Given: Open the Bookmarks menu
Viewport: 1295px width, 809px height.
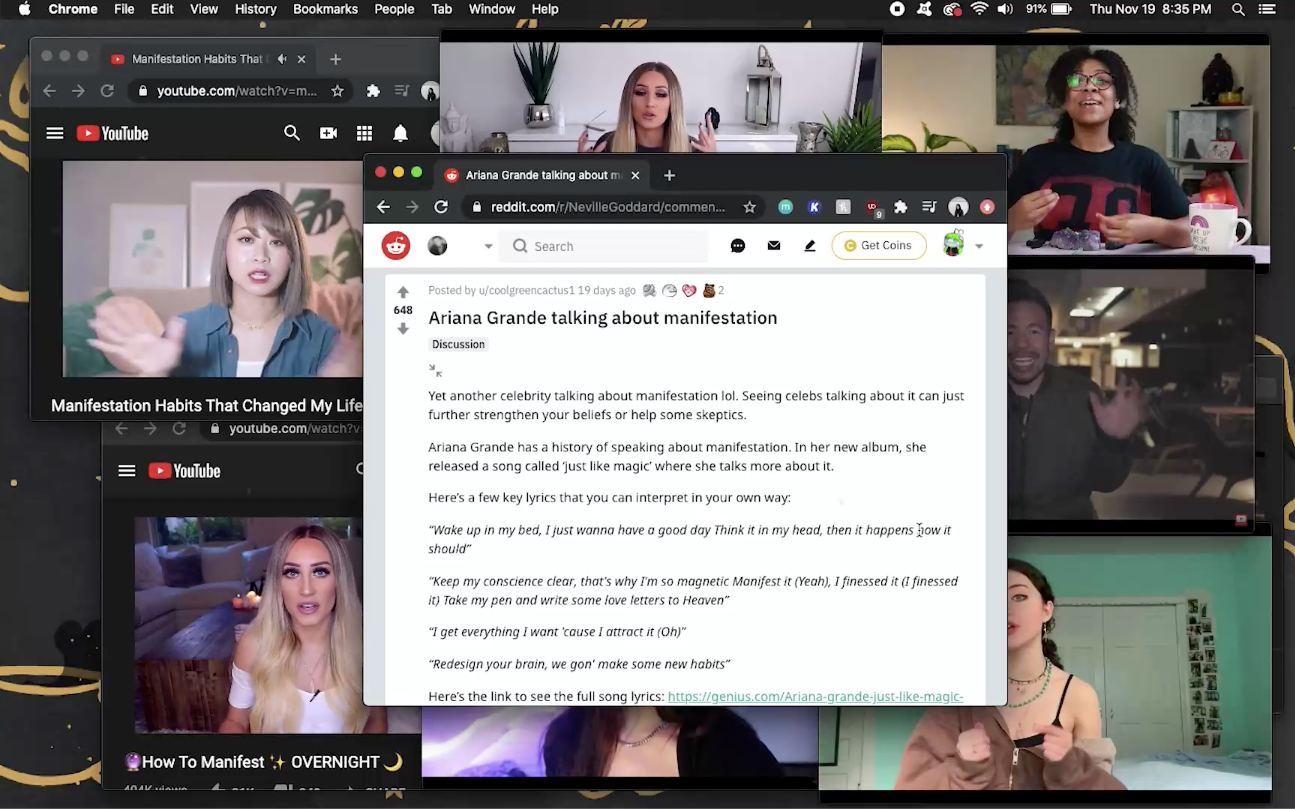Looking at the screenshot, I should point(325,9).
